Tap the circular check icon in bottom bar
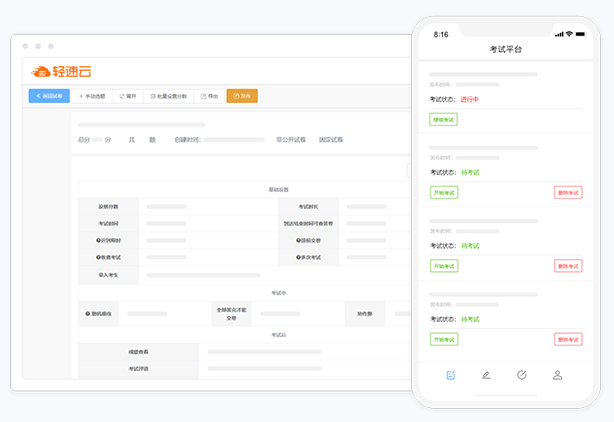Viewport: 614px width, 422px height. (x=522, y=375)
